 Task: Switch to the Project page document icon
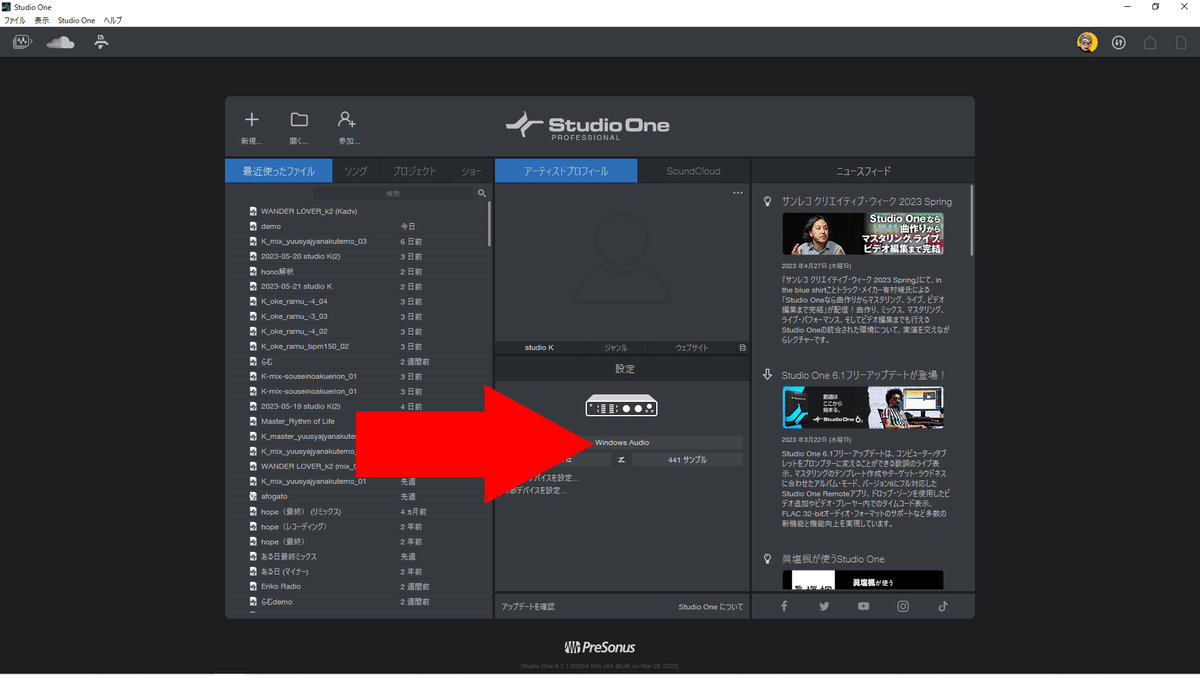click(1180, 42)
